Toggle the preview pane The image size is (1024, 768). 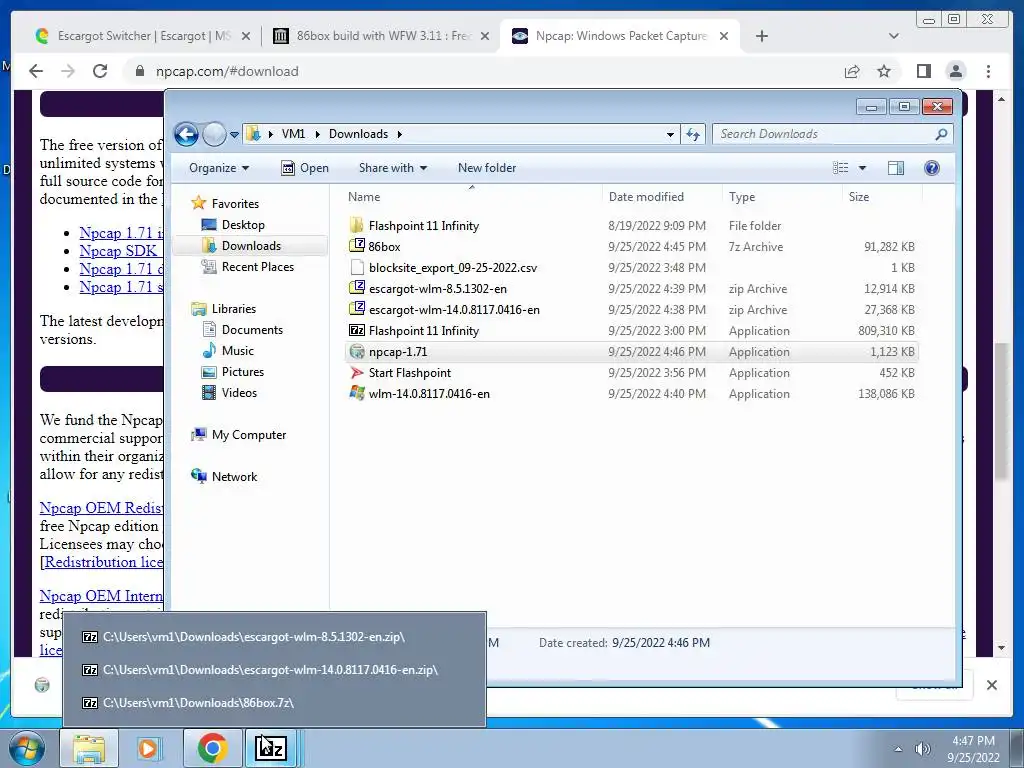[896, 168]
